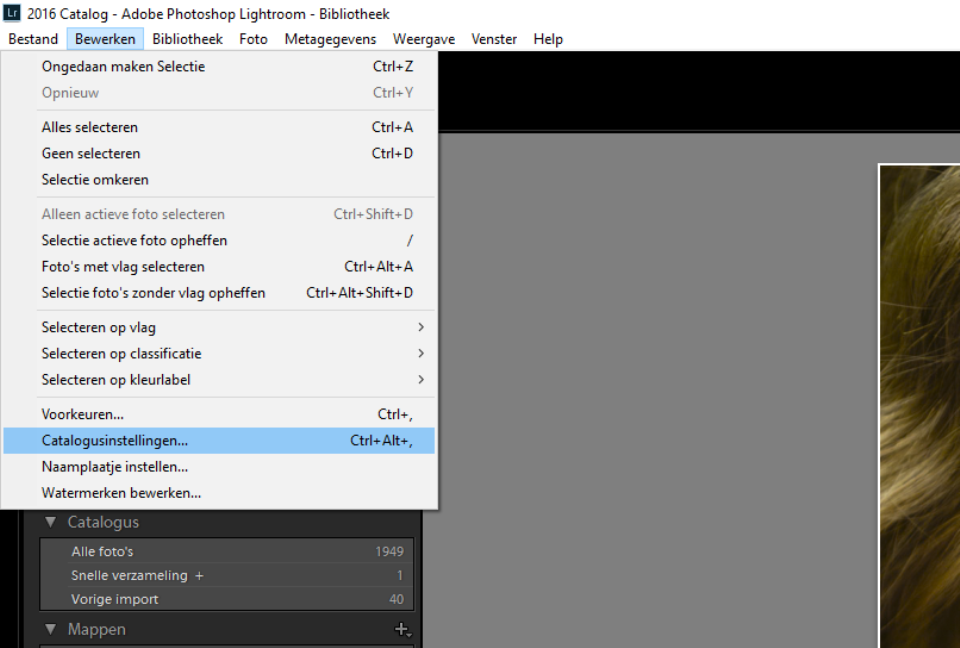
Task: Open the Selecteren op classificatie submenu
Action: tap(219, 353)
